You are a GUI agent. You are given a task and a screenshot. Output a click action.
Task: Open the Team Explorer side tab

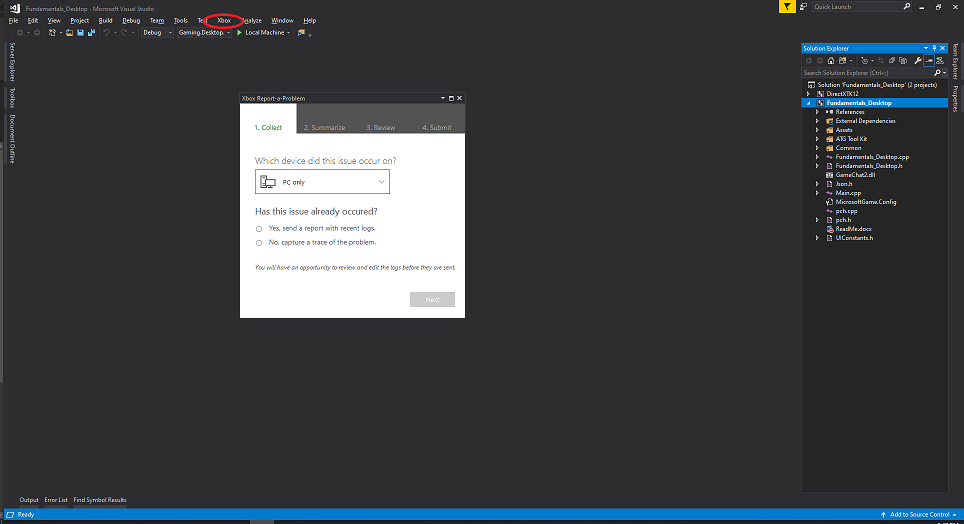click(x=955, y=62)
